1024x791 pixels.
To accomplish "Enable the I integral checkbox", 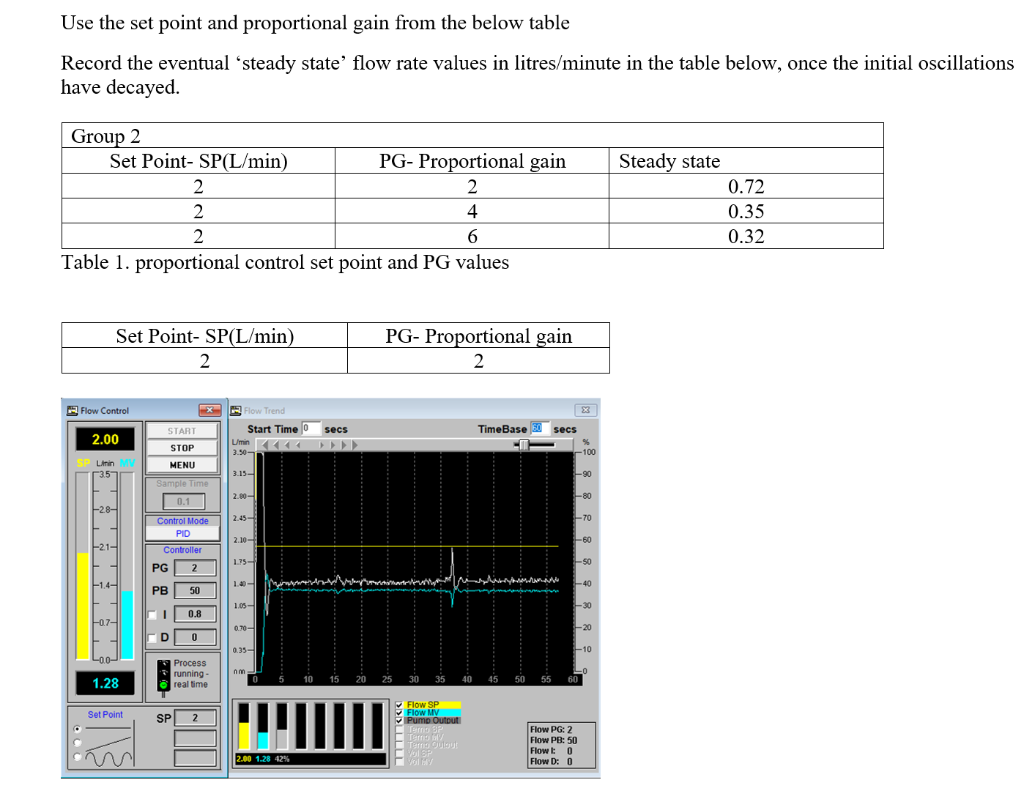I will tap(152, 615).
